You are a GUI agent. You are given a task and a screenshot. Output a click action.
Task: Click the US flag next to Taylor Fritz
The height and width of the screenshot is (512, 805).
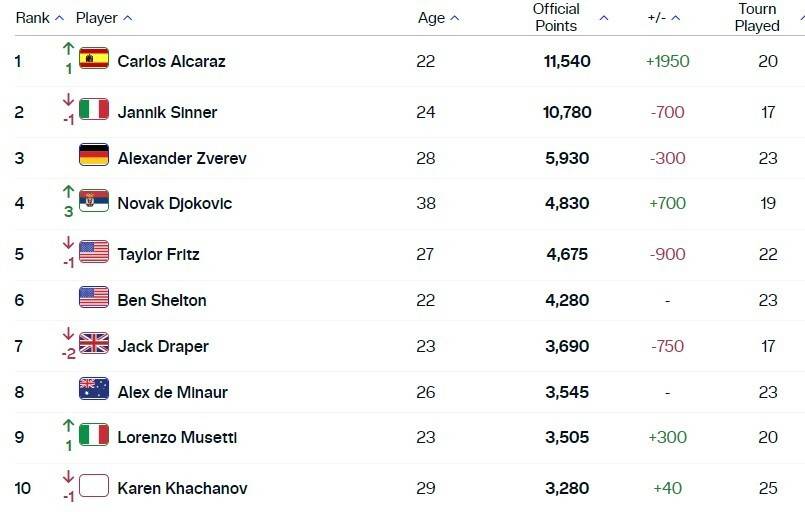pyautogui.click(x=94, y=252)
